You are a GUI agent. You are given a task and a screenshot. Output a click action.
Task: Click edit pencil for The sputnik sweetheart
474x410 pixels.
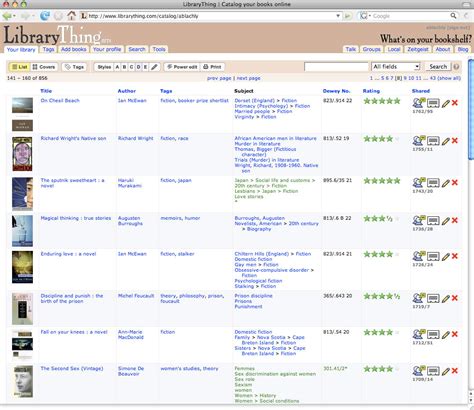[446, 183]
